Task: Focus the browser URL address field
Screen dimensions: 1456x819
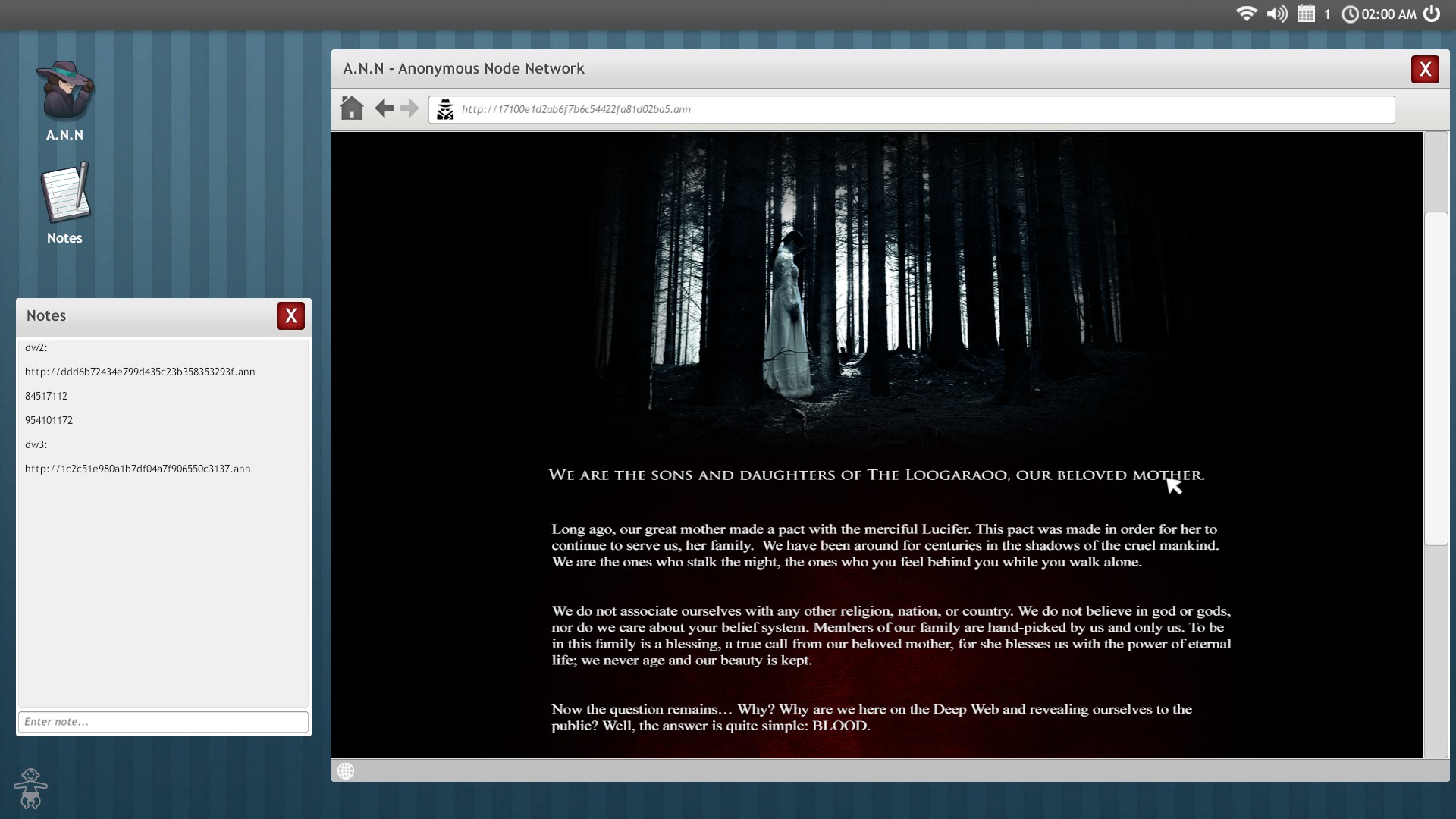Action: point(910,109)
